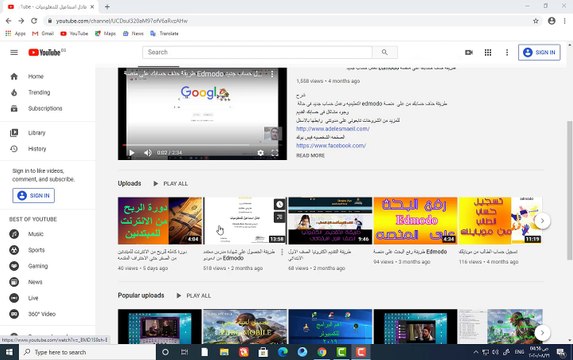Open options menu for the 13:58 video
The width and height of the screenshot is (573, 360).
[282, 252]
